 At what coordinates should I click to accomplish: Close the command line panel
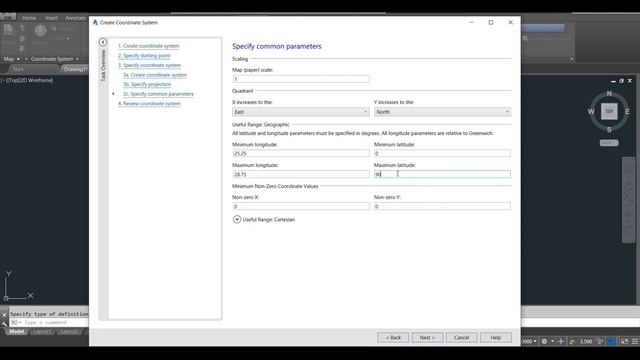(x=4, y=315)
